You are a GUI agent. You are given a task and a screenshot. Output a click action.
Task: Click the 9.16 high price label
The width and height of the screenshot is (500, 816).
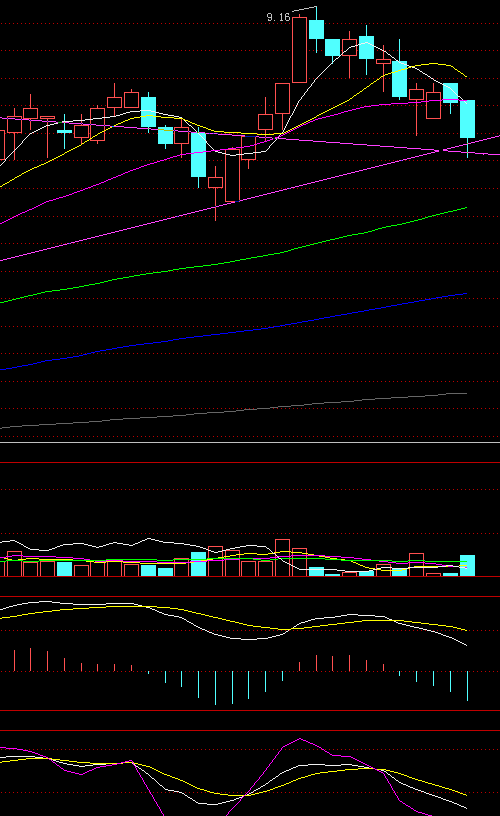tap(278, 17)
